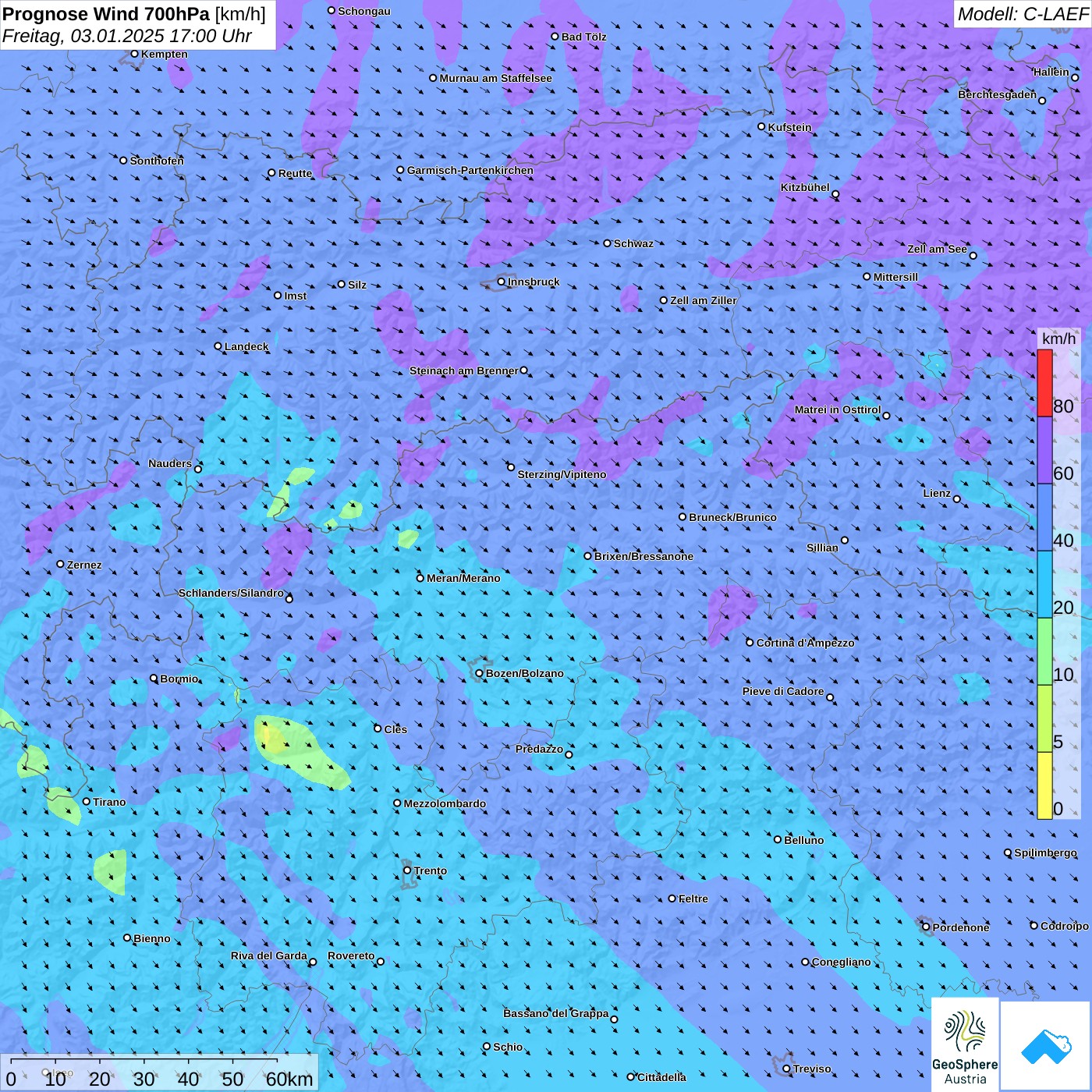Choose the lime 5–10 km/h legend segment
The height and width of the screenshot is (1092, 1092).
[1044, 719]
